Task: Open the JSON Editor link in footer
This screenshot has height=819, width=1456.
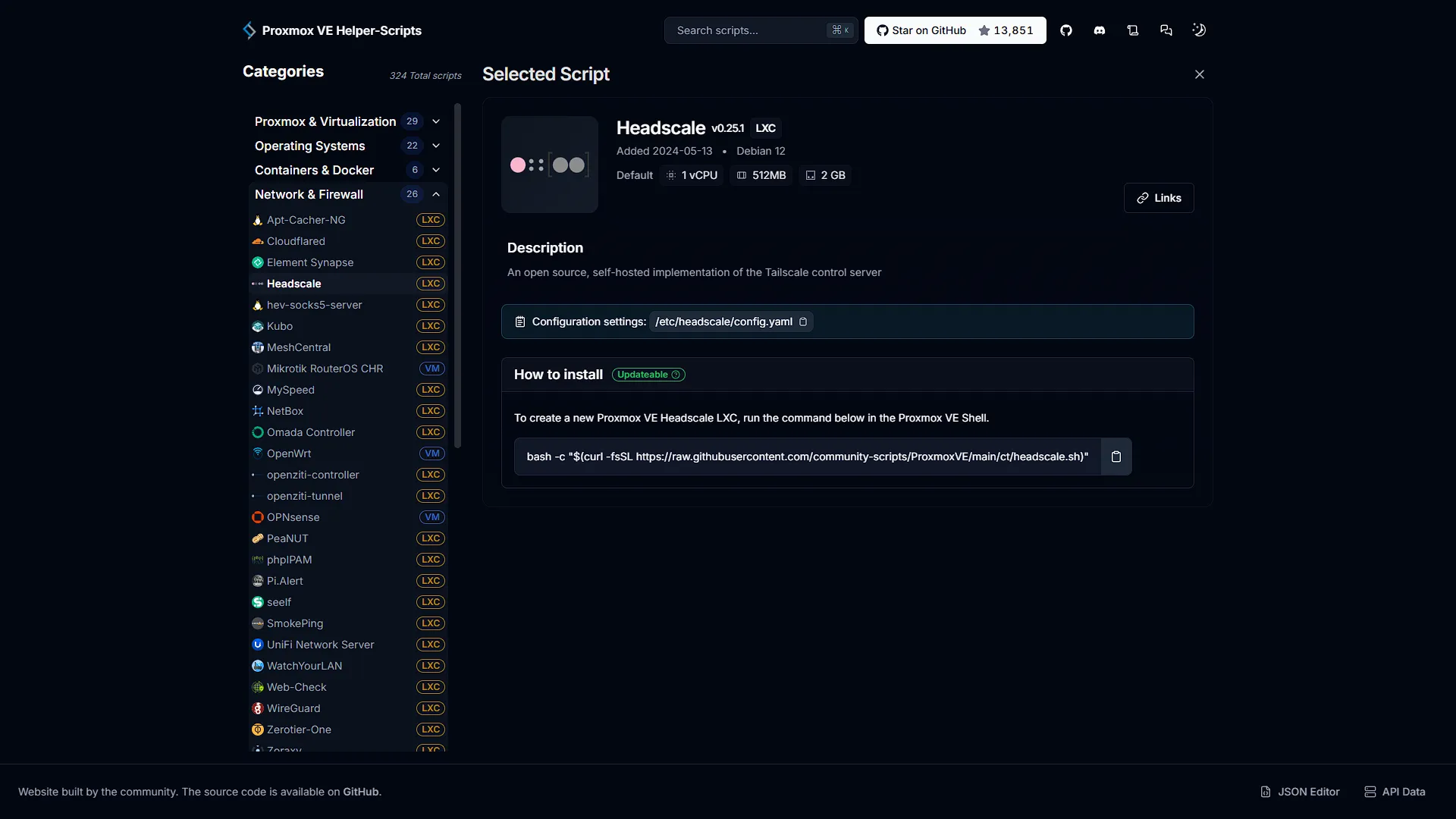Action: [1300, 792]
